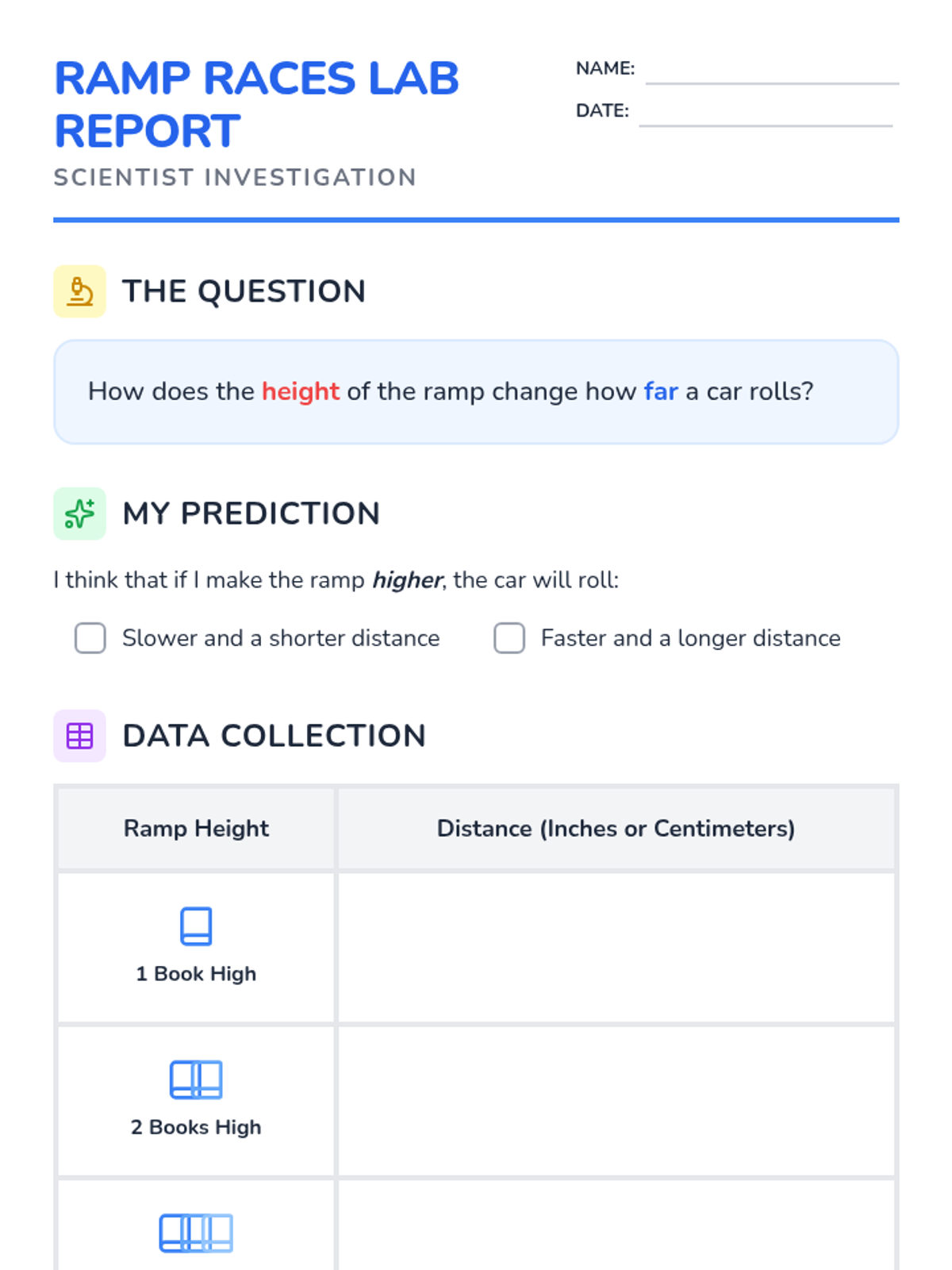The image size is (952, 1270).
Task: Click the three books icon
Action: [196, 1233]
